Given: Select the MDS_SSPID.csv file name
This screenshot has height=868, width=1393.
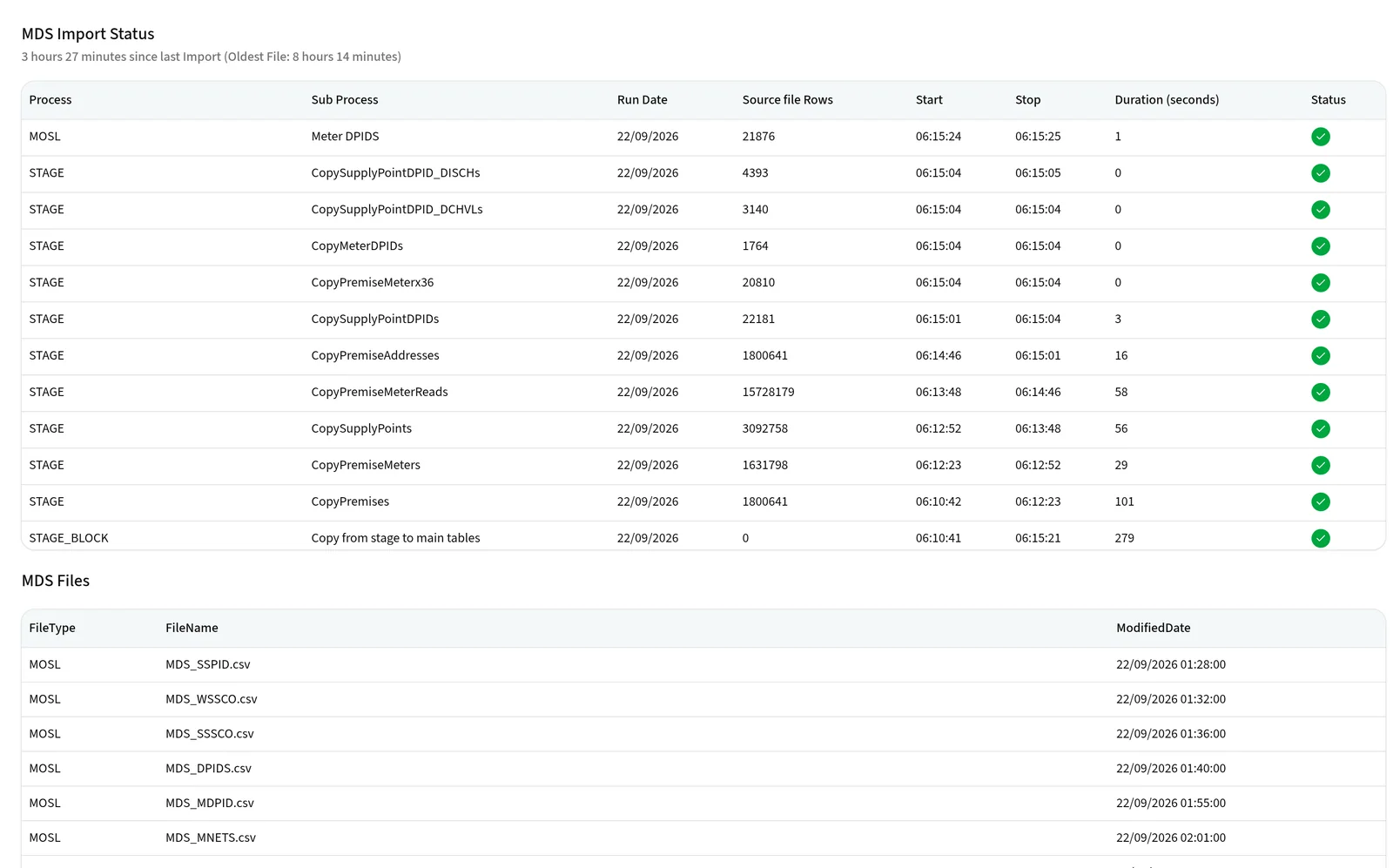Looking at the screenshot, I should pyautogui.click(x=208, y=664).
